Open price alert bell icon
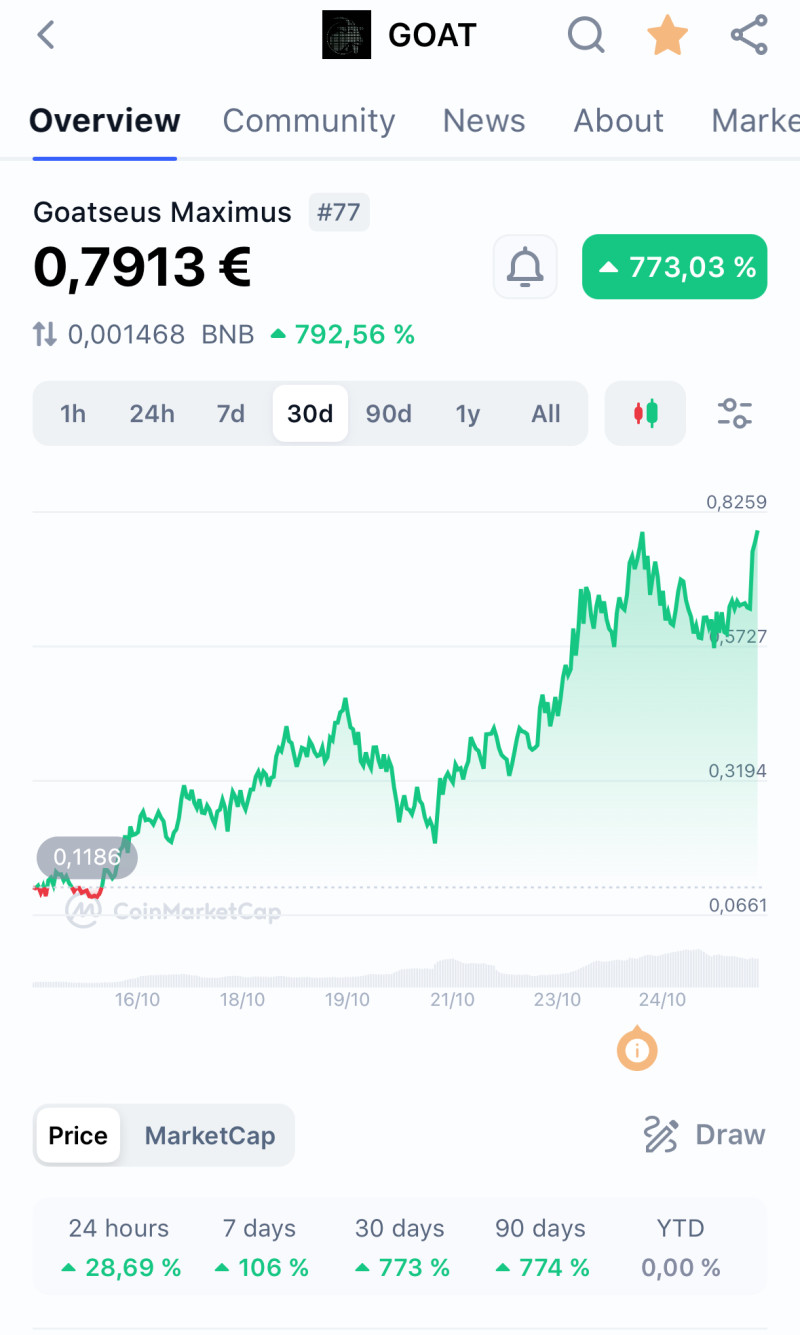 tap(525, 267)
